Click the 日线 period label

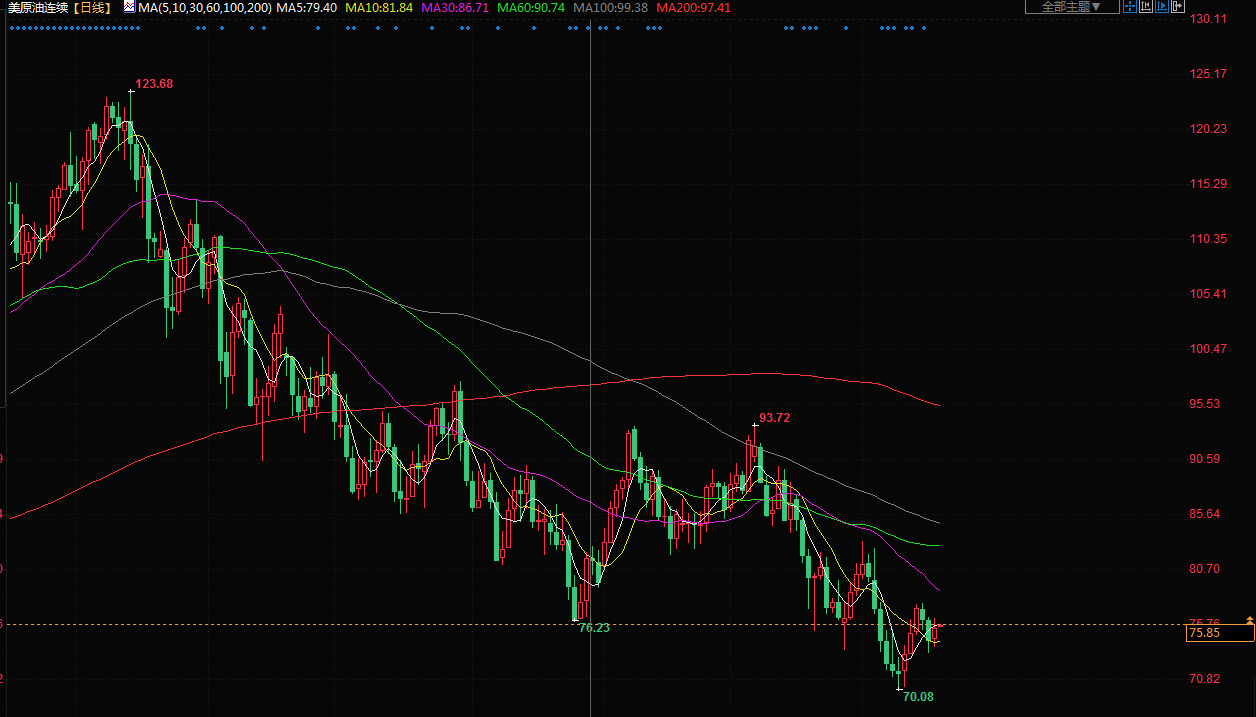(95, 7)
